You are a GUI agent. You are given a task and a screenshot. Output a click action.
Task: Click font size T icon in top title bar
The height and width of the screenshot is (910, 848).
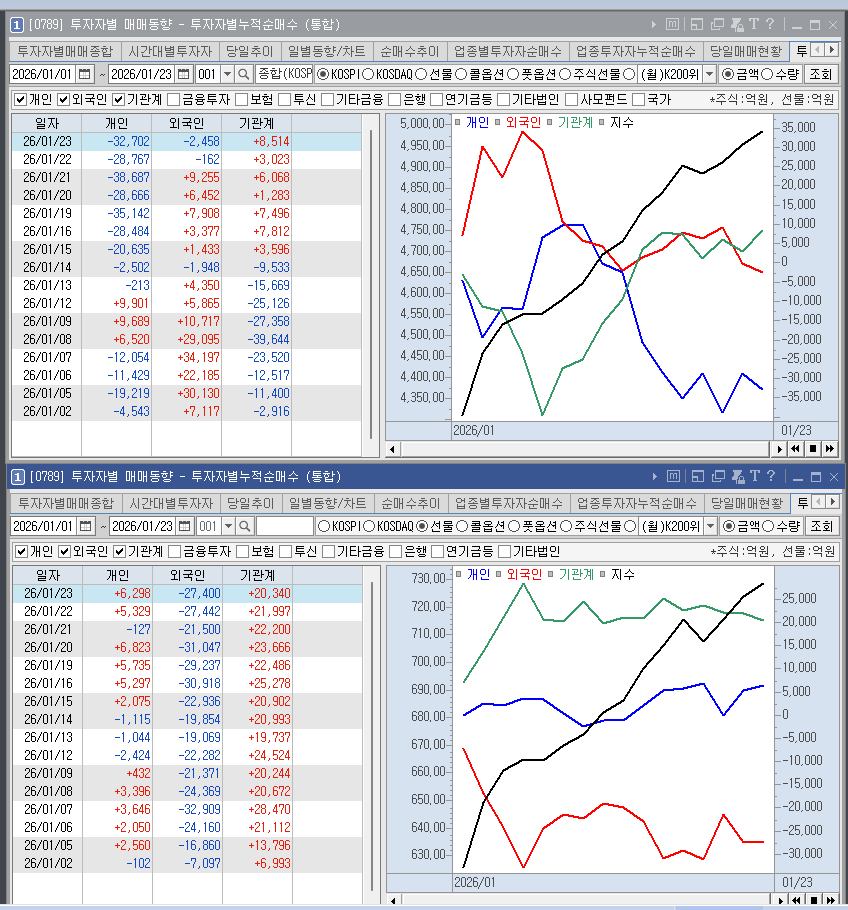pyautogui.click(x=754, y=24)
